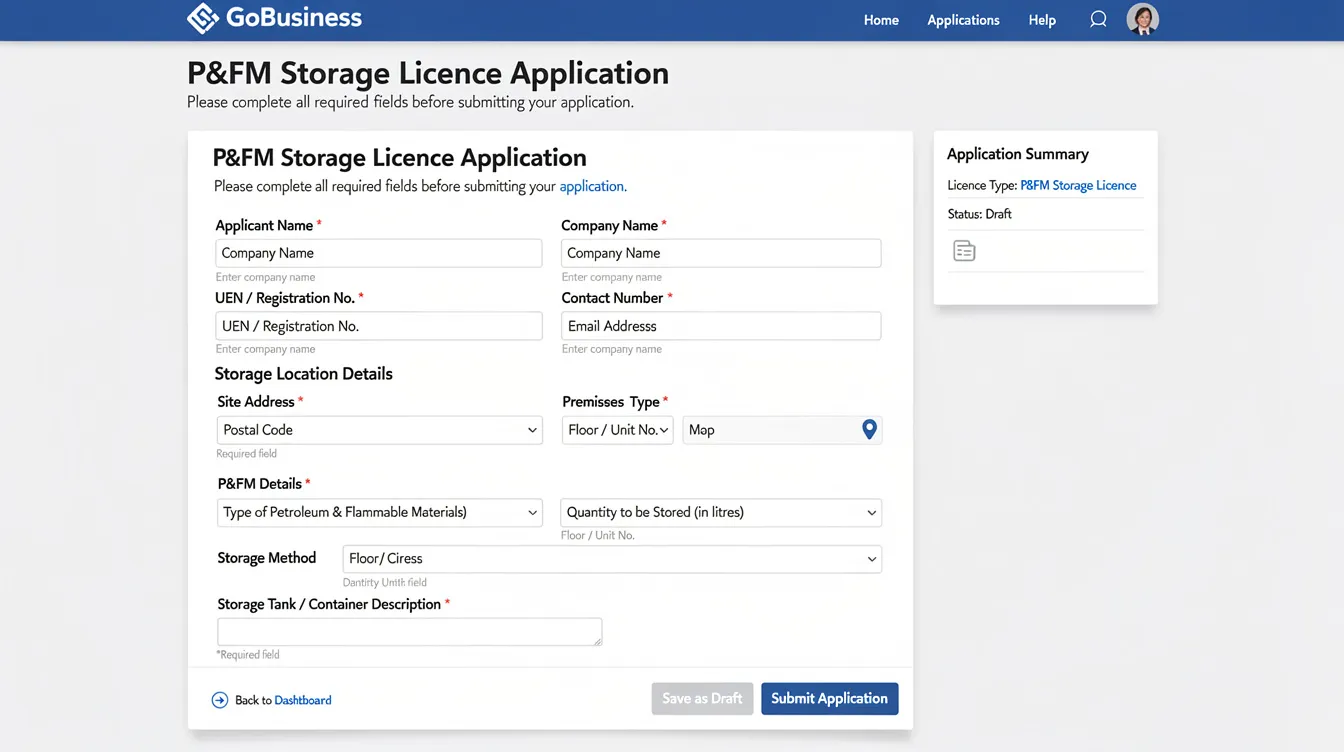Image resolution: width=1344 pixels, height=752 pixels.
Task: Click the document icon in Application Summary
Action: 964,251
